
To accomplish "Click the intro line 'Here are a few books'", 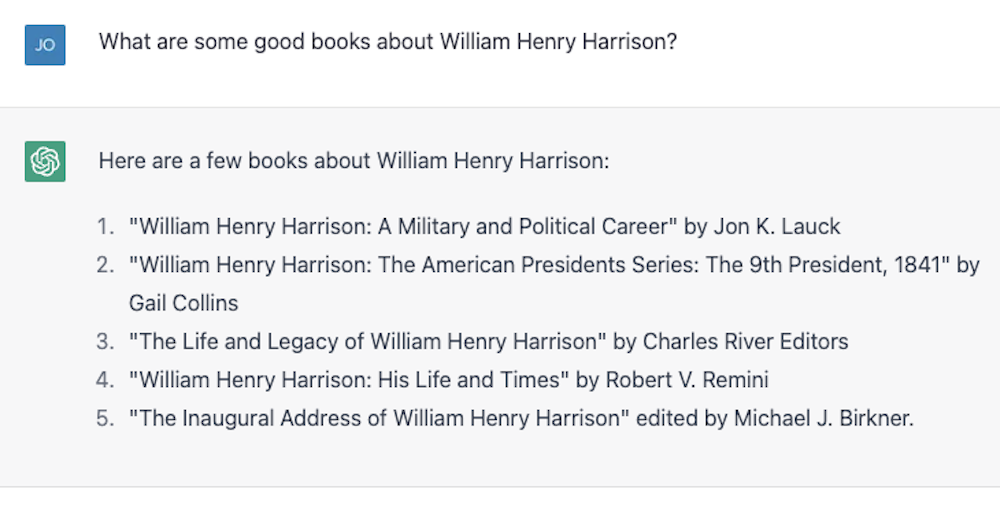I will click(x=354, y=161).
